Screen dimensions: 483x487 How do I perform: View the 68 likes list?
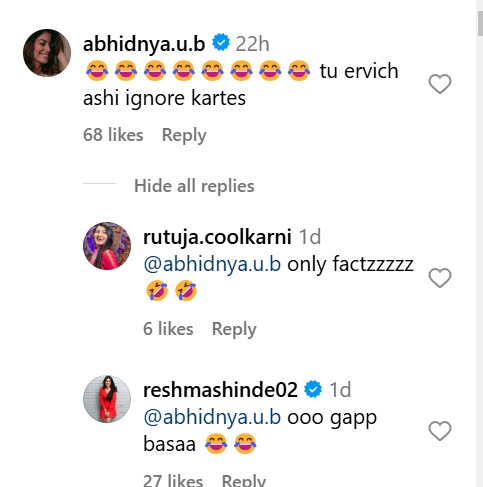pyautogui.click(x=113, y=135)
